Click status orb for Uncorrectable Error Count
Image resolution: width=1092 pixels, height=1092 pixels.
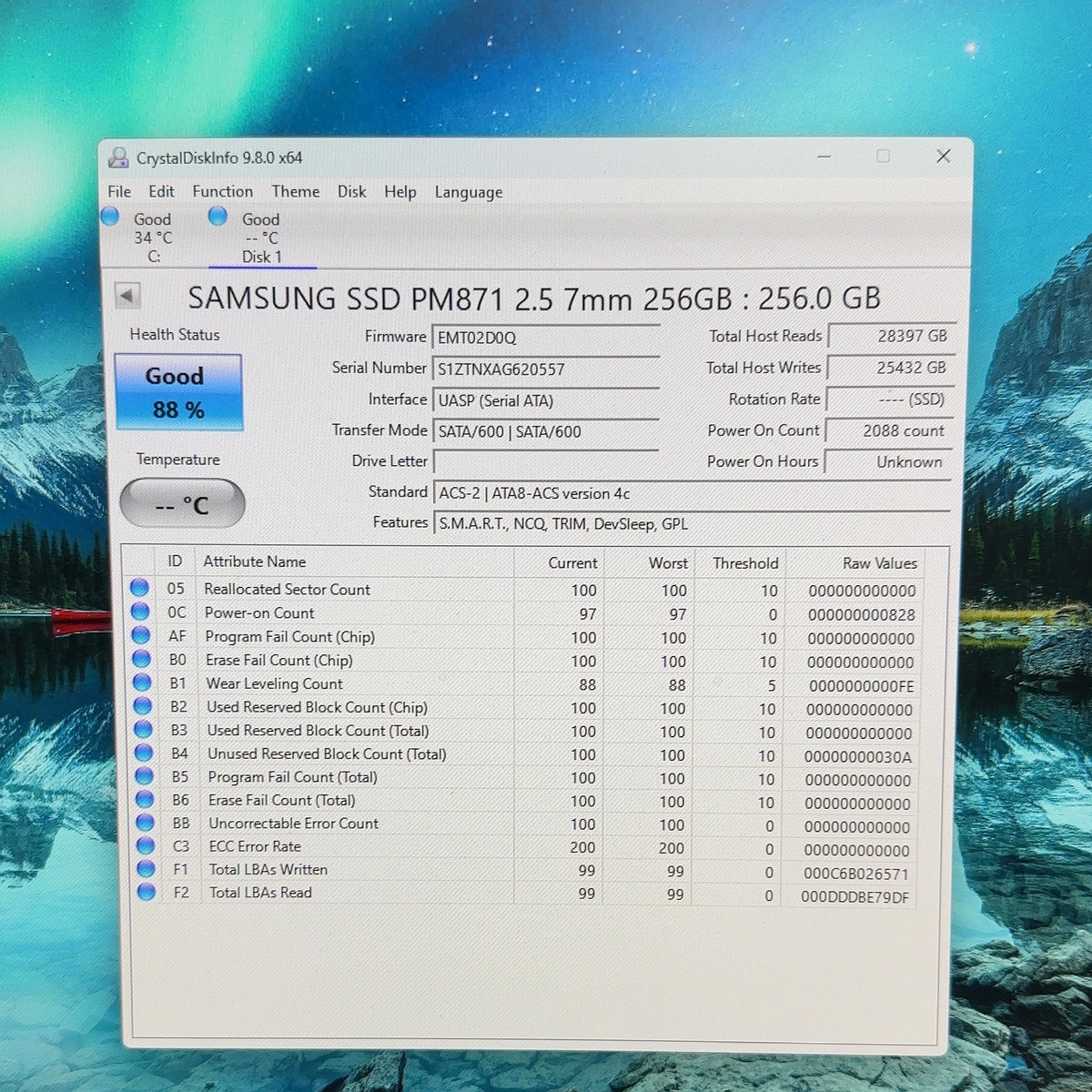click(x=145, y=822)
